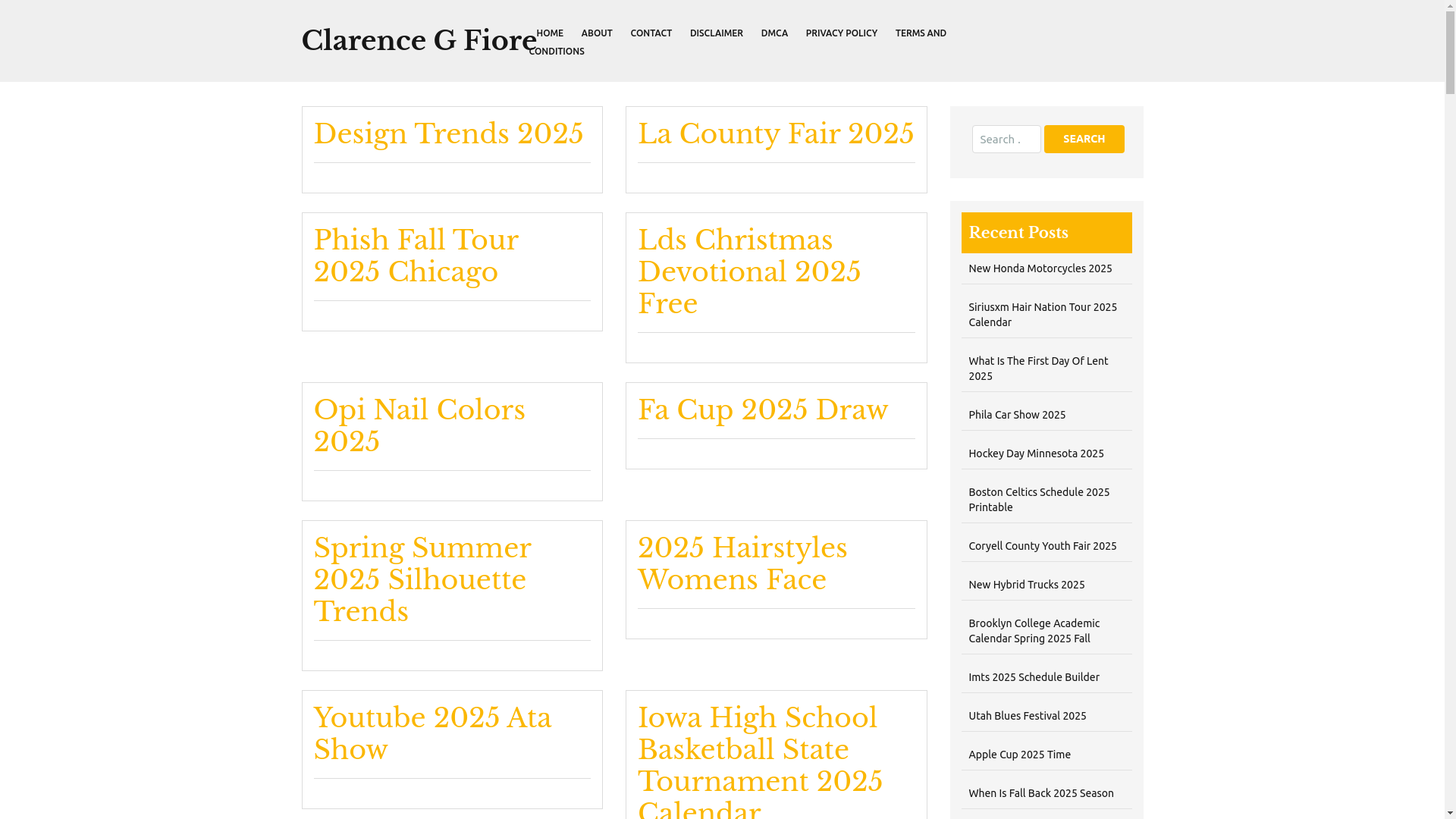This screenshot has width=1456, height=819.
Task: Open 2025 Hairstyles Womens Face post
Action: coord(742,564)
